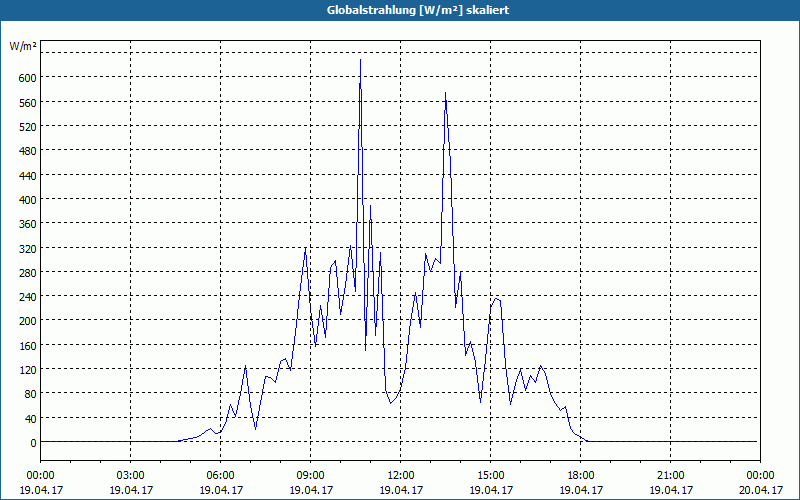The width and height of the screenshot is (800, 500).
Task: Select the 360 y-axis value
Action: (x=28, y=224)
